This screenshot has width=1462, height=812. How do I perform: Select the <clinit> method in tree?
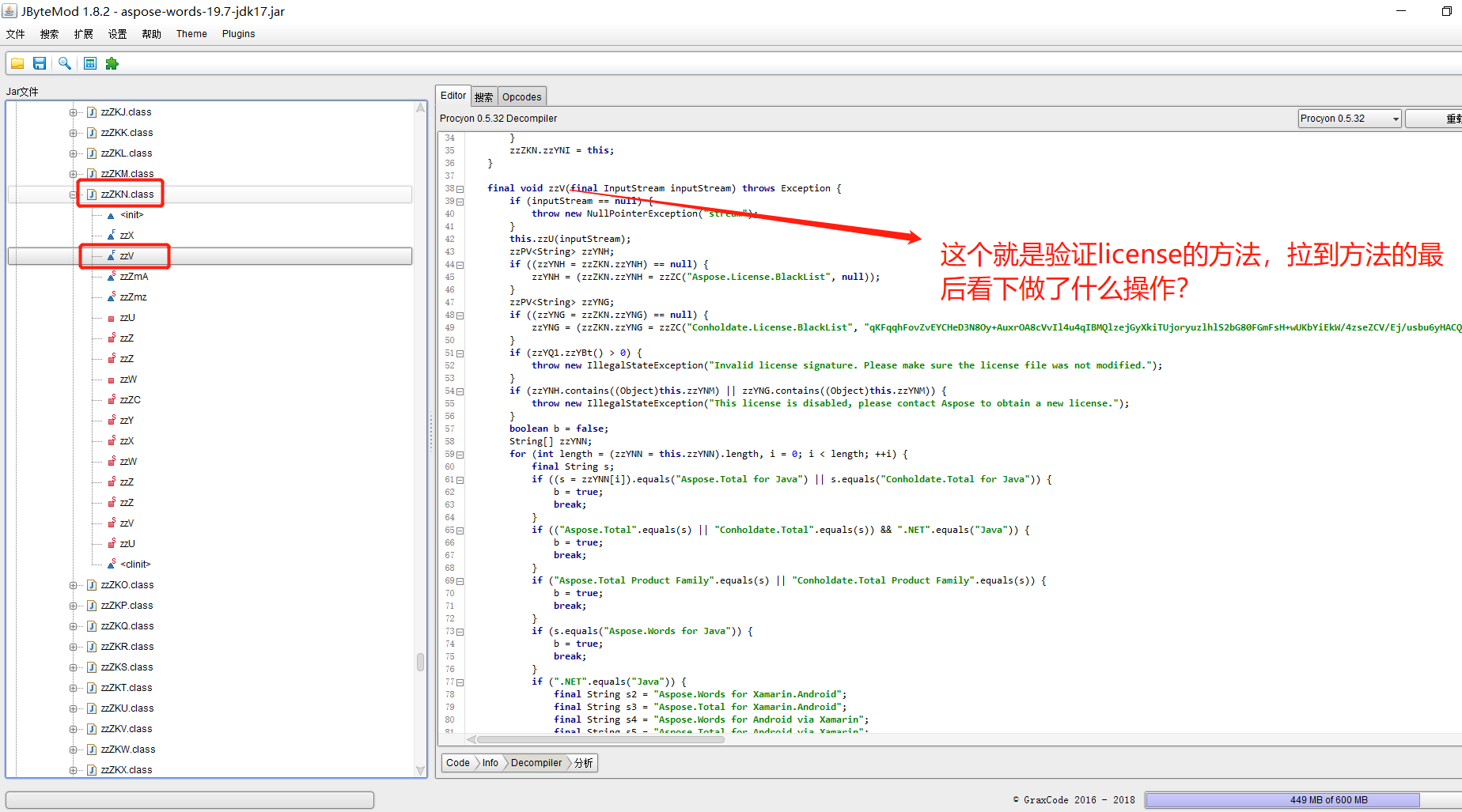coord(134,565)
